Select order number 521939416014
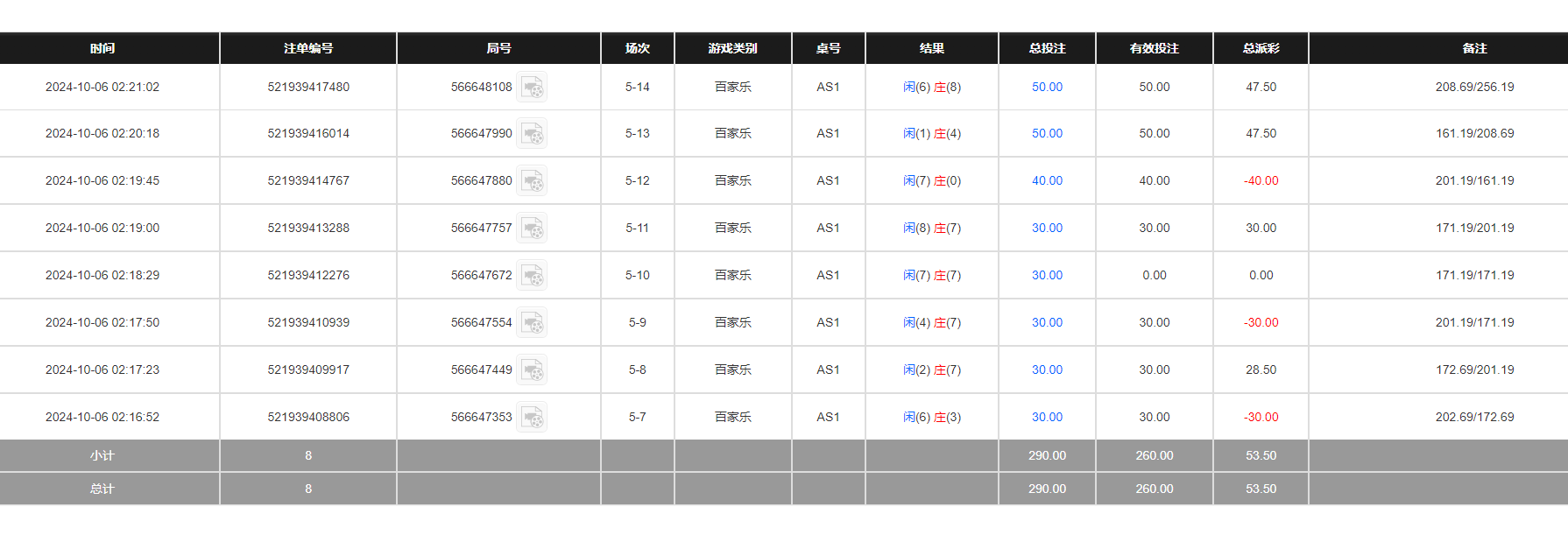The image size is (1568, 549). pyautogui.click(x=308, y=133)
